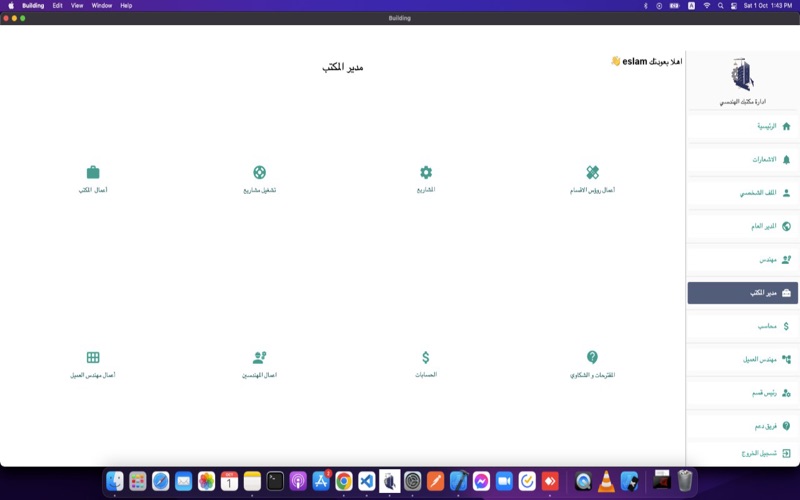
Task: Open أعمال مهندس العميل grid tile
Action: coord(93,364)
